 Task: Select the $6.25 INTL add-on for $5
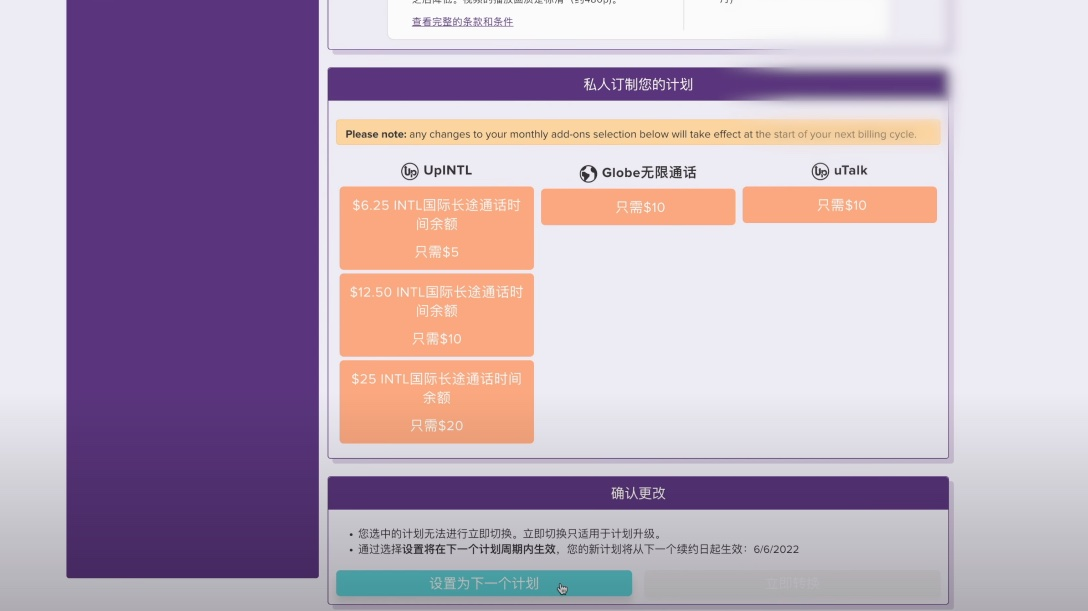coord(436,227)
